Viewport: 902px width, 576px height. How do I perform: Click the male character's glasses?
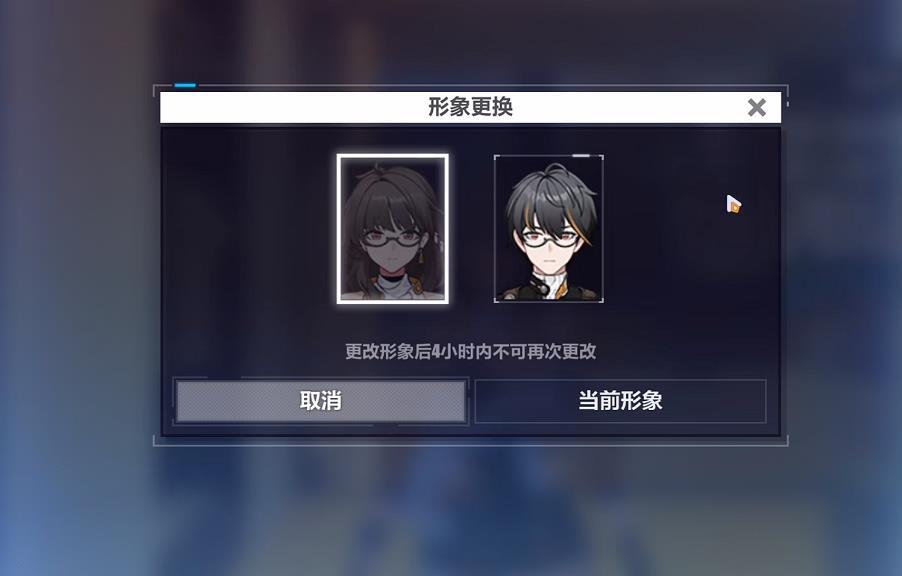549,238
